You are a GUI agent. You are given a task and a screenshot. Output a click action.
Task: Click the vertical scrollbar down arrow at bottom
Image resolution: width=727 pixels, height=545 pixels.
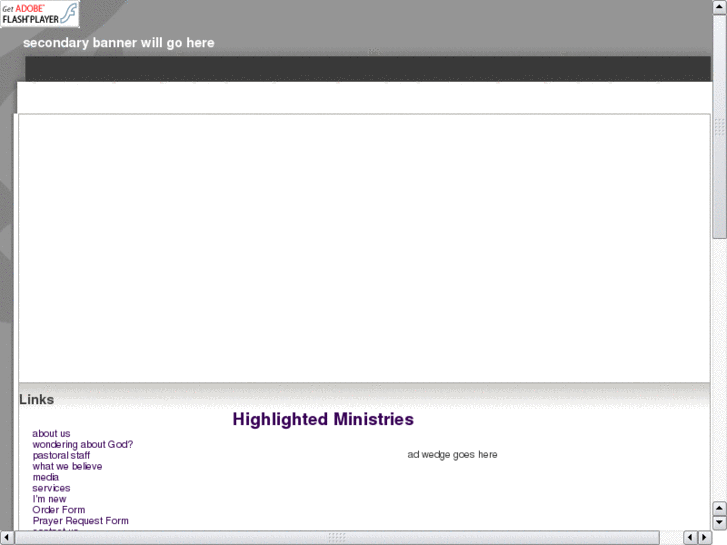coord(719,522)
